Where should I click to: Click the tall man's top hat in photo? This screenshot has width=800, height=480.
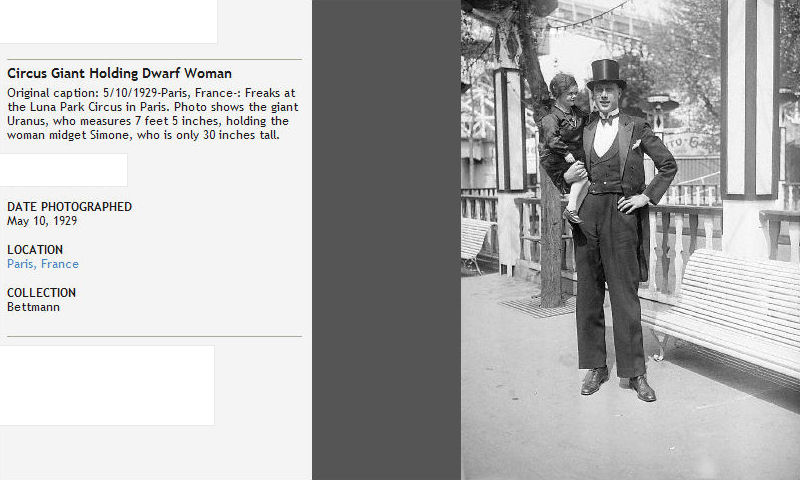605,73
